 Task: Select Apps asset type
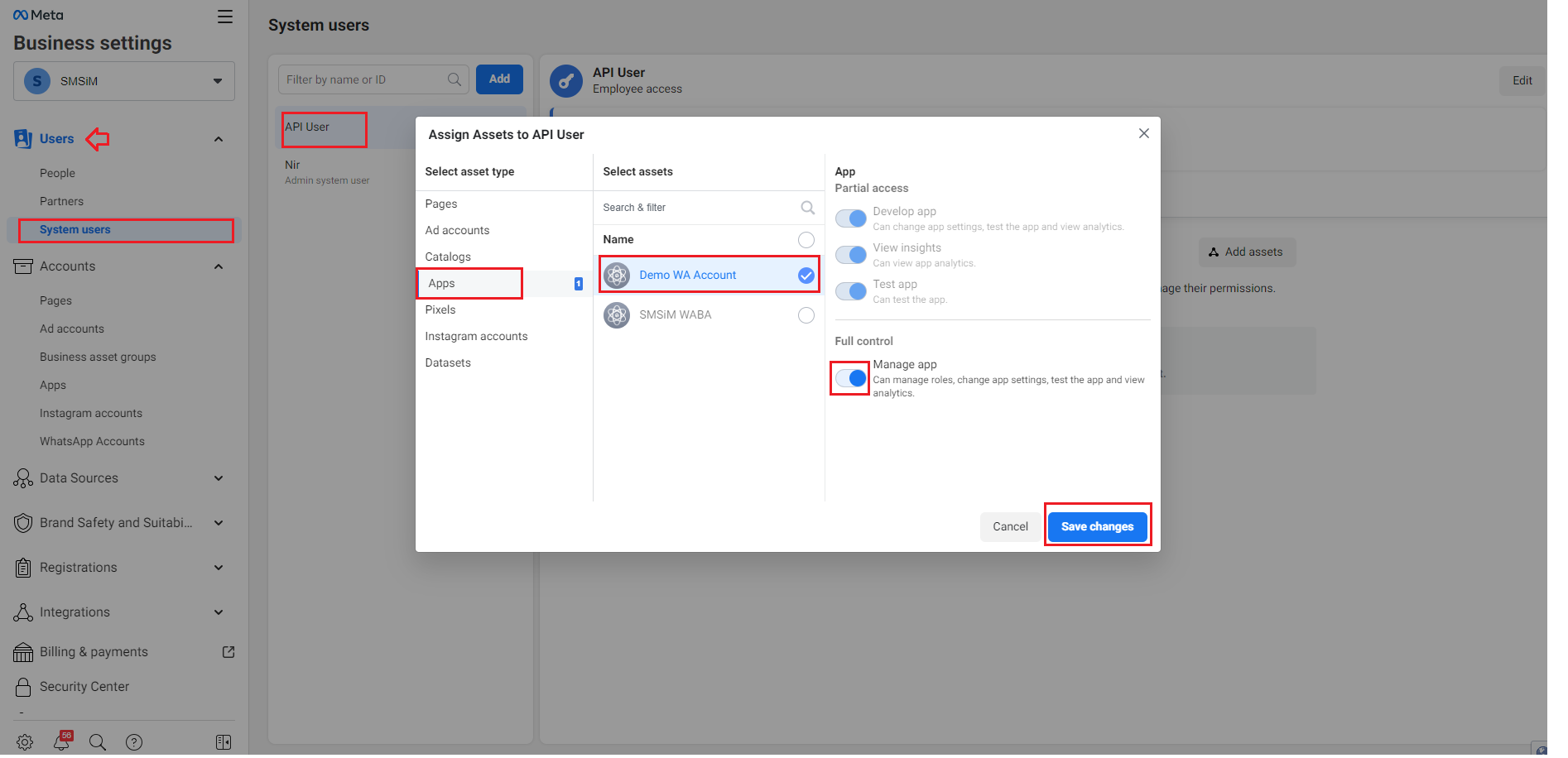coord(504,283)
